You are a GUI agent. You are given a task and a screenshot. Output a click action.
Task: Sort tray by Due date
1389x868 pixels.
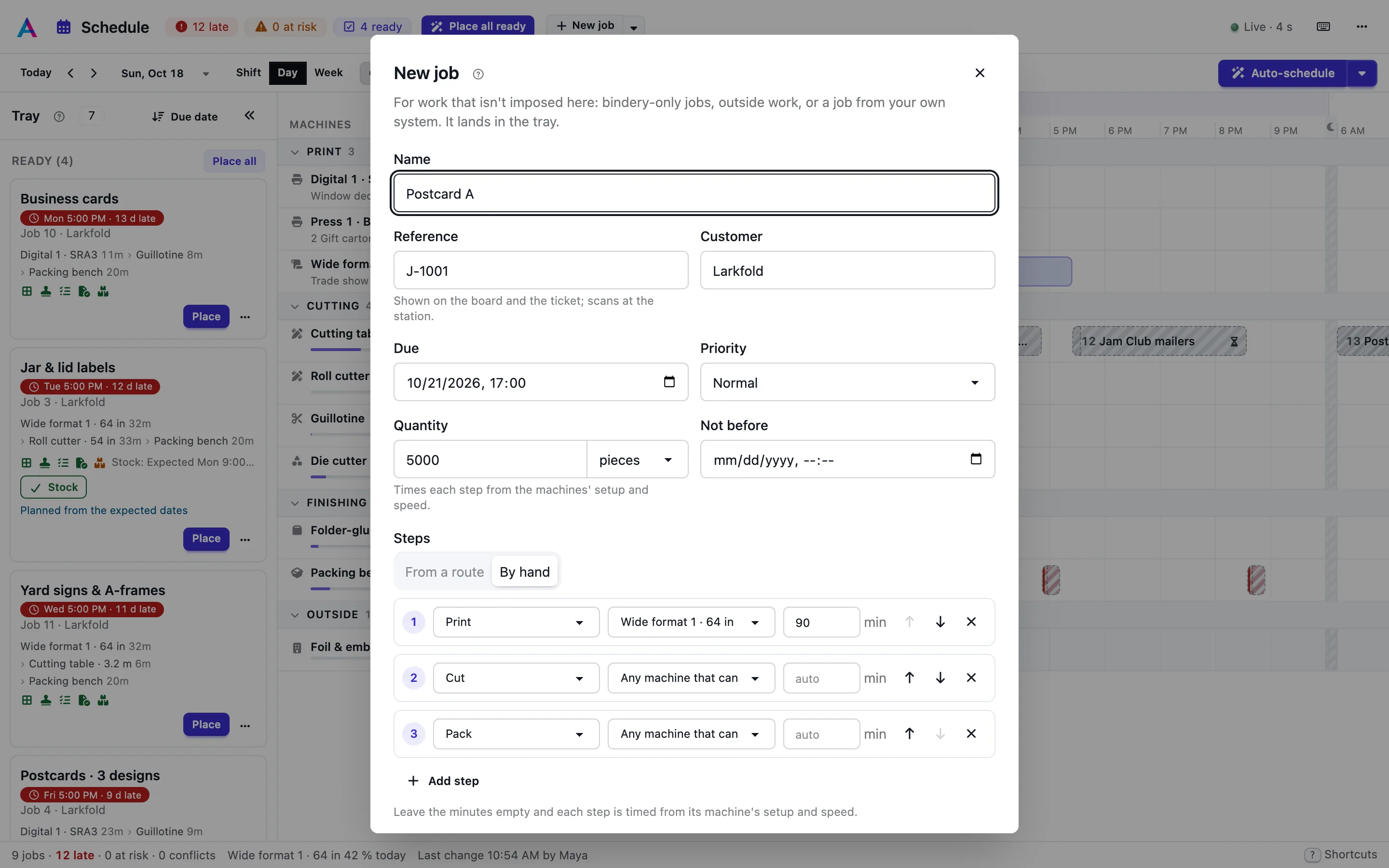pyautogui.click(x=185, y=117)
